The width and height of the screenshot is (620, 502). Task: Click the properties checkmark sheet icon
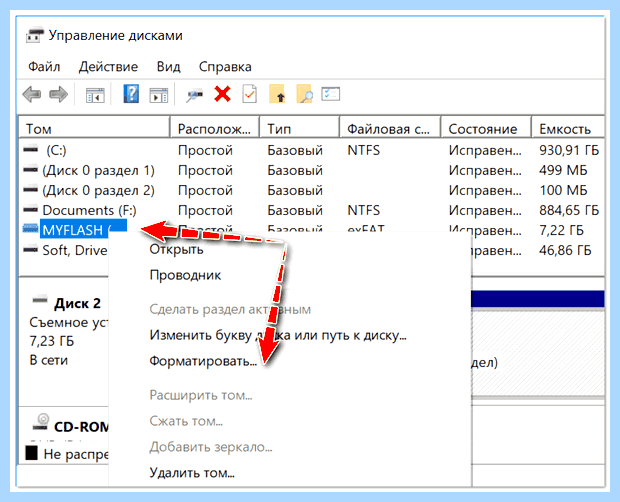[249, 94]
